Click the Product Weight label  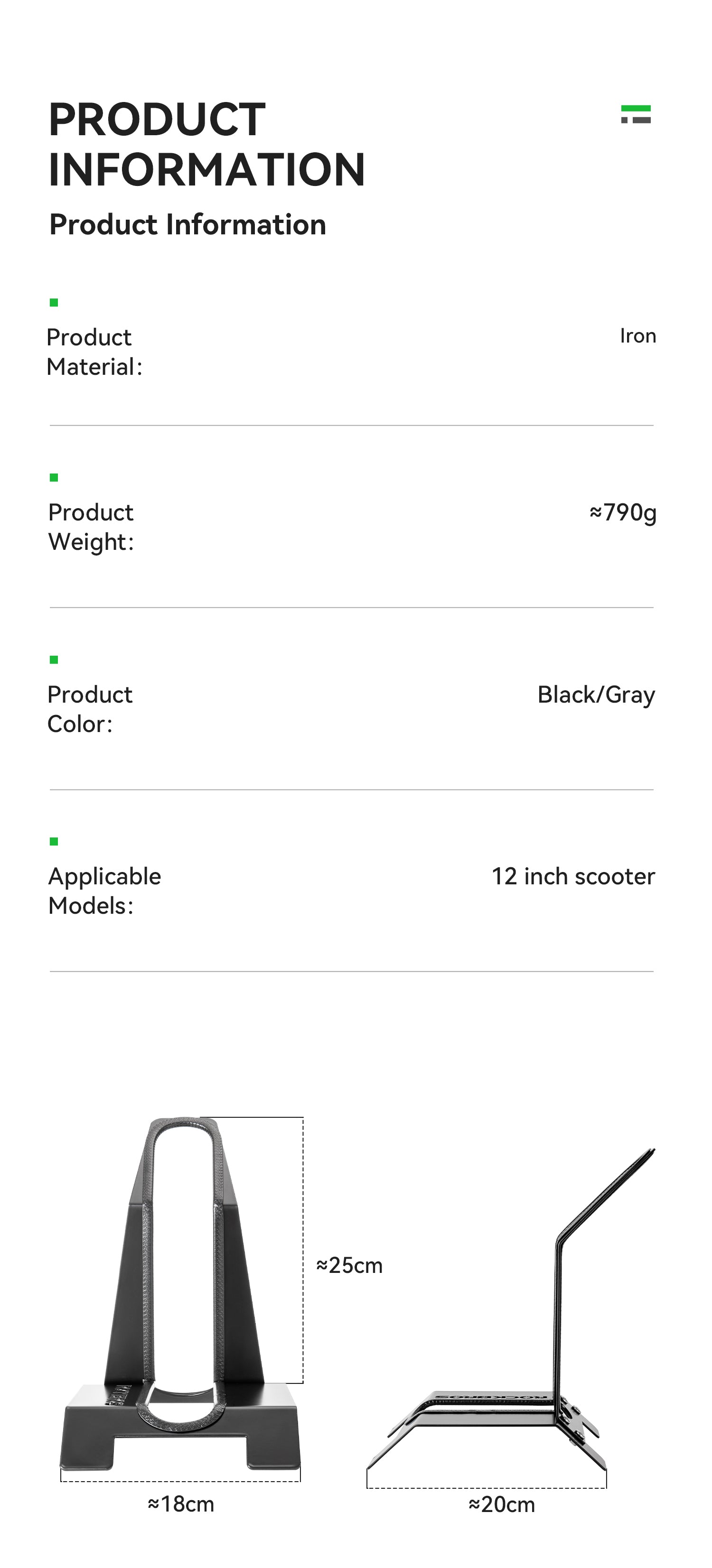[x=91, y=527]
